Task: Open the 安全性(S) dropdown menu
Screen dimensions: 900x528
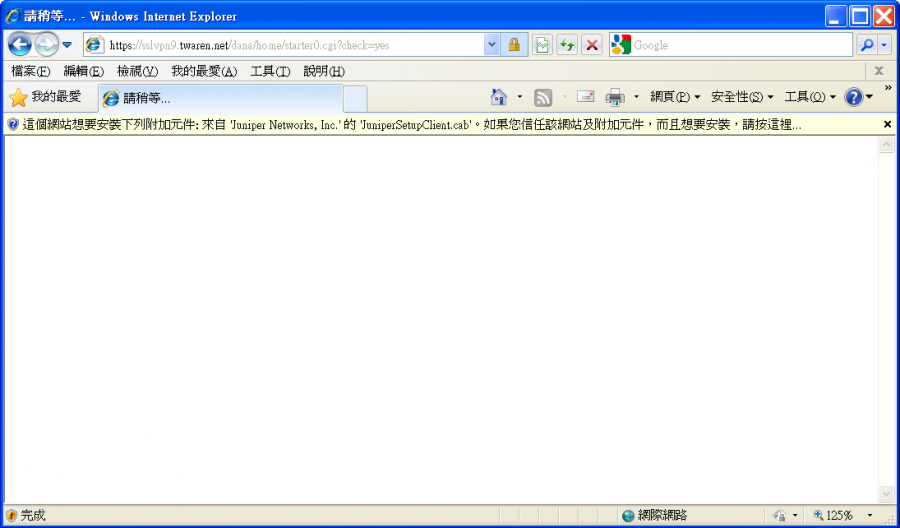Action: click(741, 97)
